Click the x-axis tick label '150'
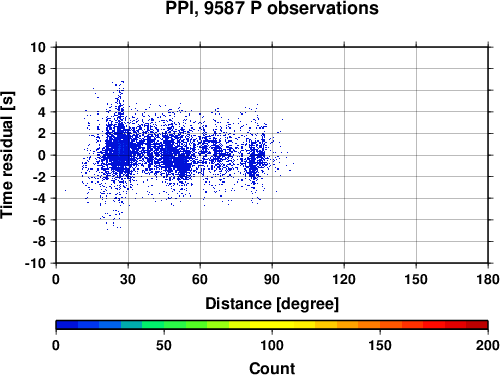500x375 pixels. click(x=416, y=279)
